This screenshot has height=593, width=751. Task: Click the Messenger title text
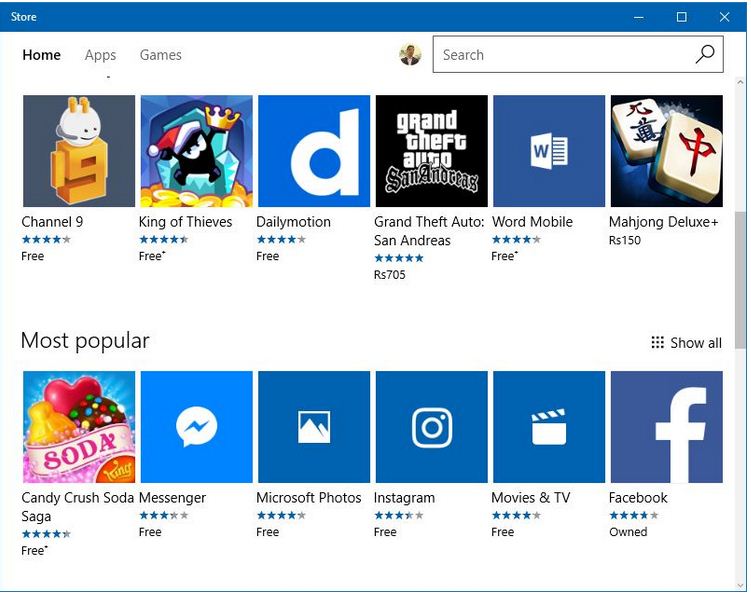[x=172, y=498]
